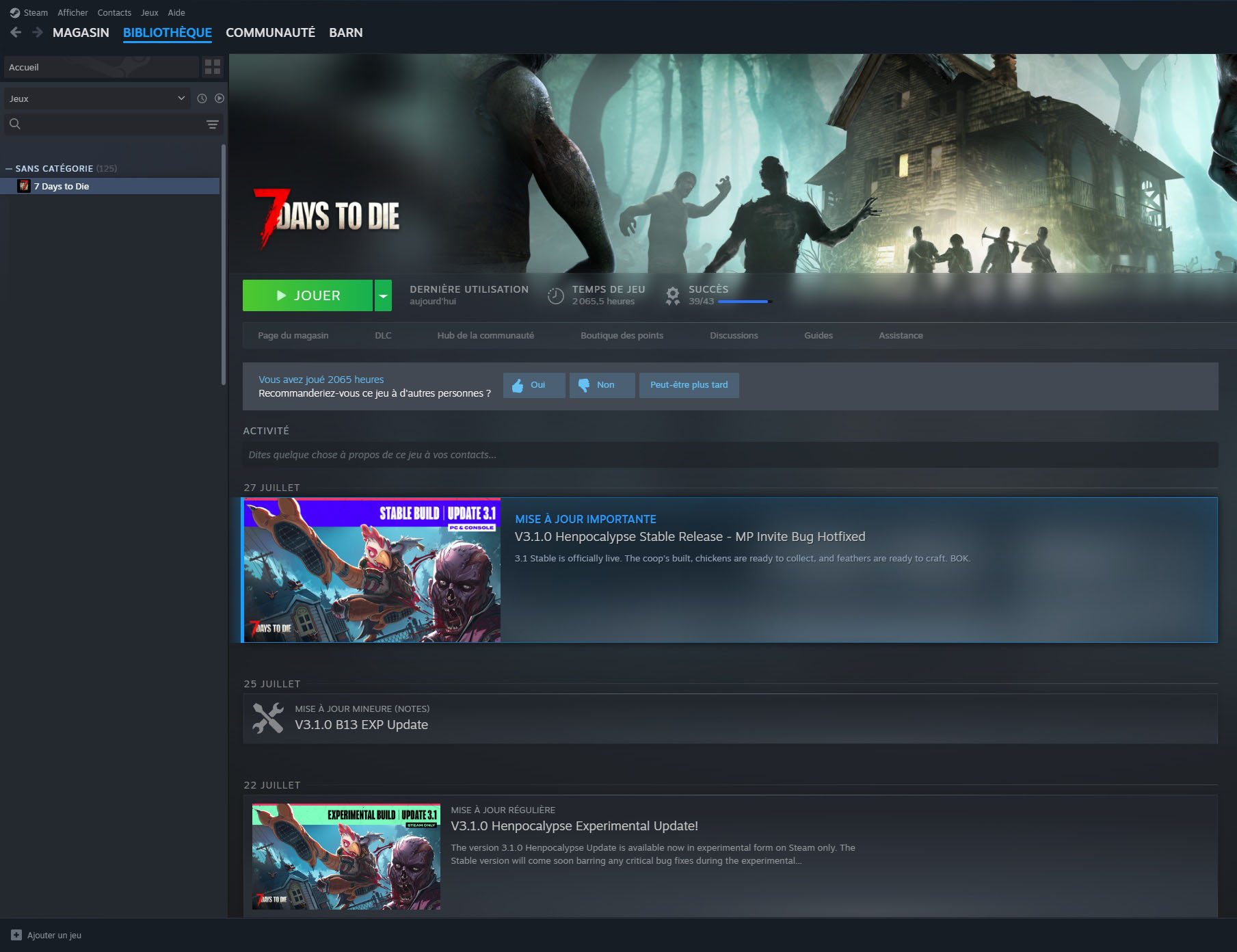Click the wrench icon of B13 EXP Update

coord(268,718)
